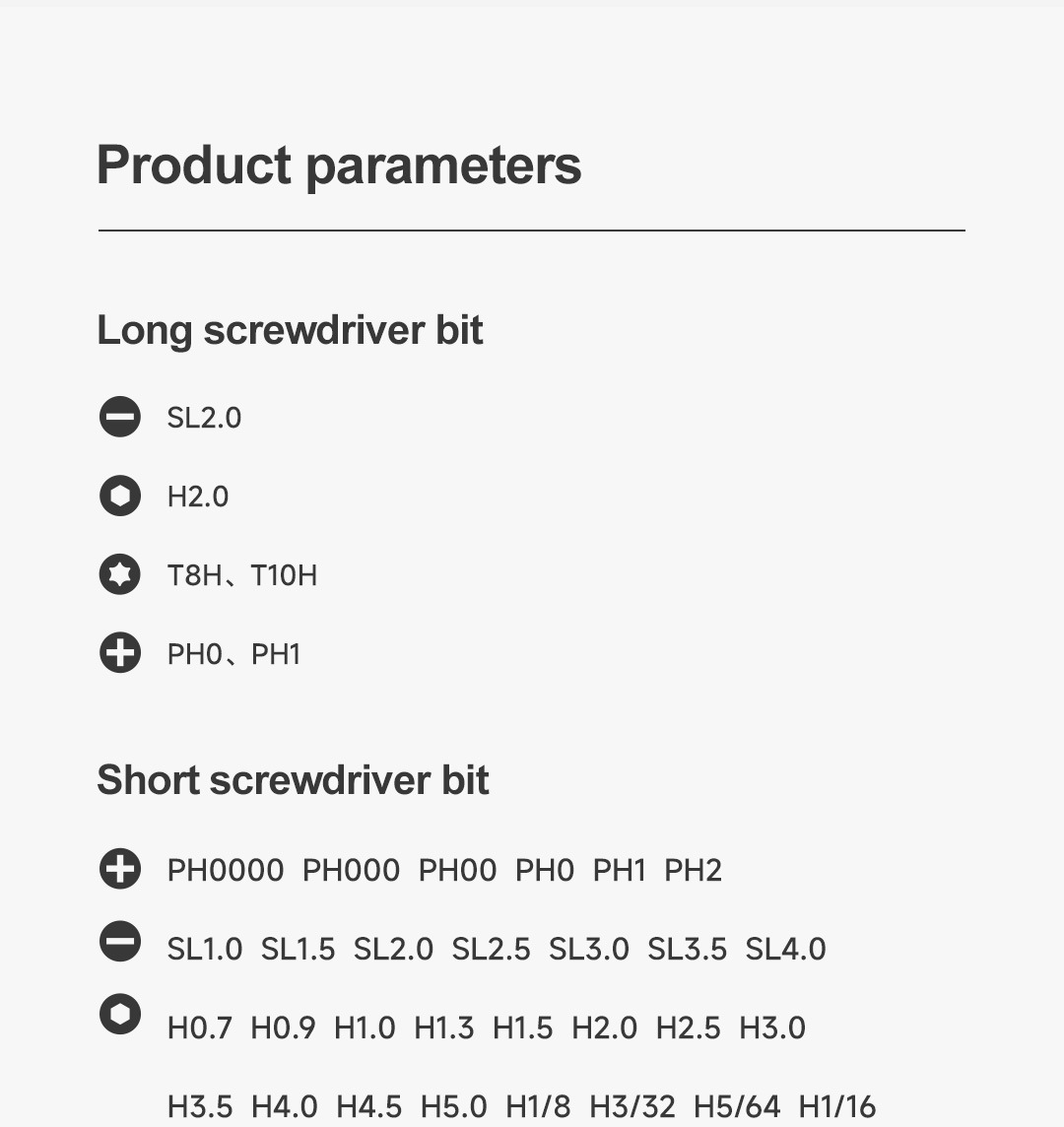Screen dimensions: 1064x1127
Task: Click the Torx star icon beside T8H
Action: [x=120, y=574]
